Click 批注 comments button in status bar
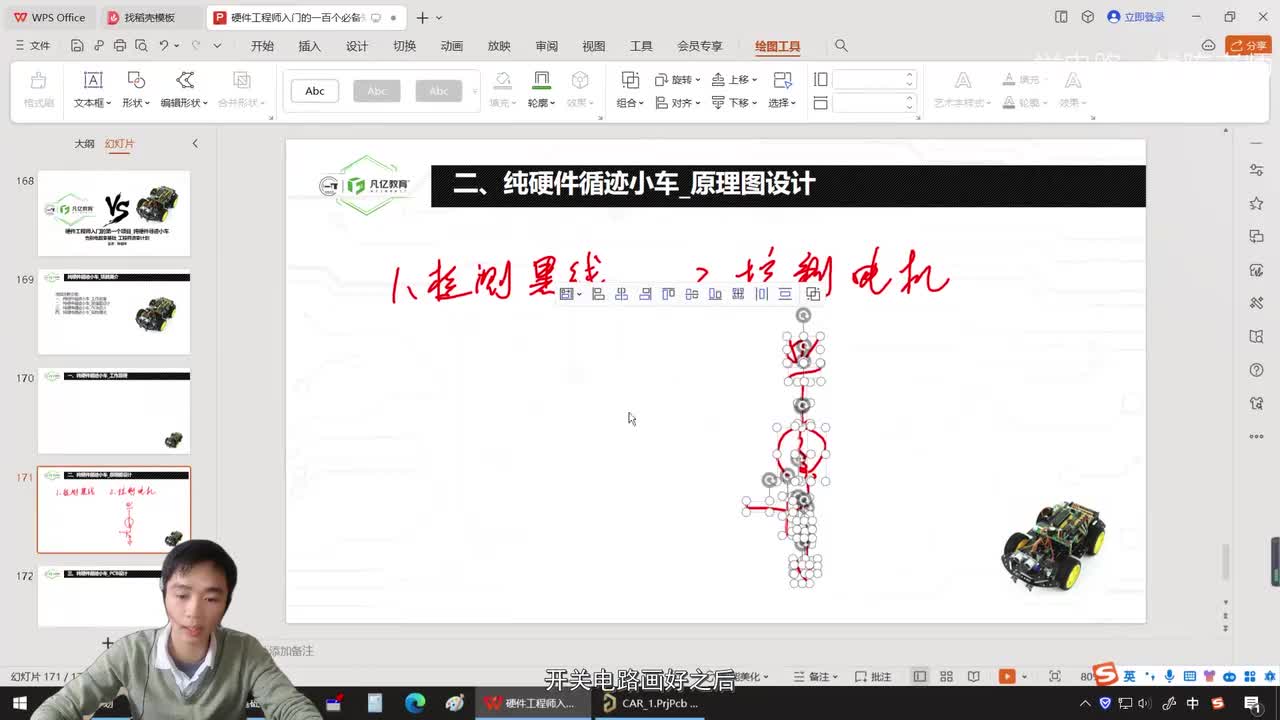Screen dimensions: 1280x720 [x=872, y=677]
